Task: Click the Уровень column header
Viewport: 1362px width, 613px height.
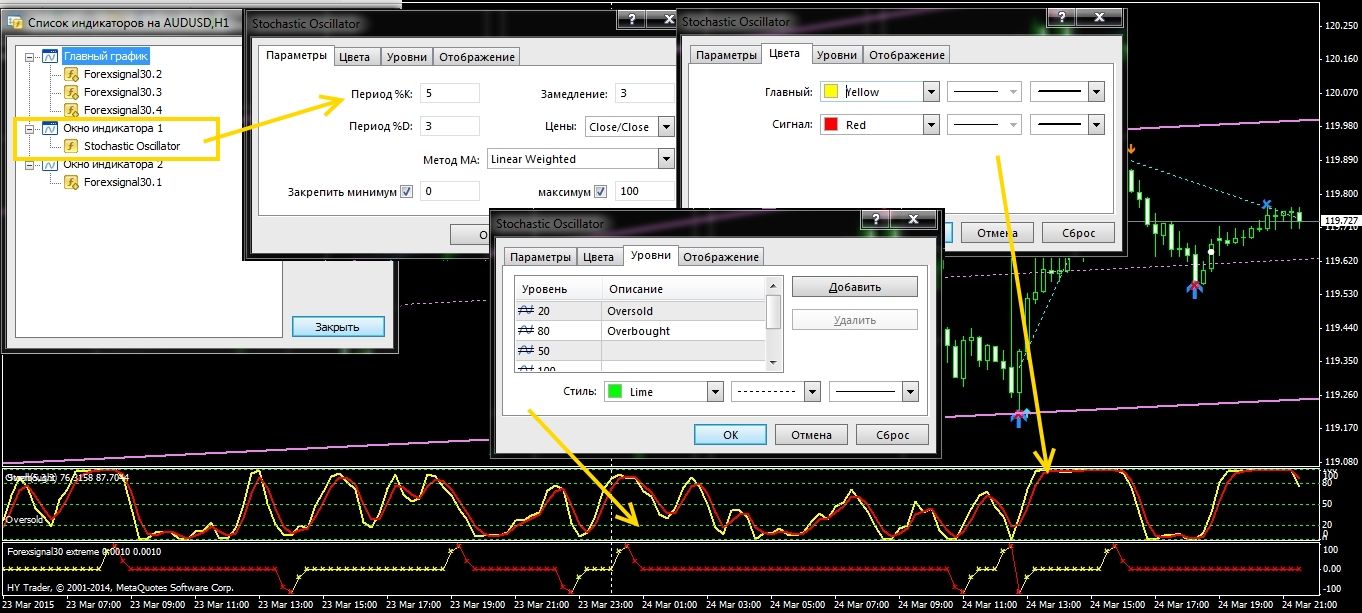Action: 558,289
